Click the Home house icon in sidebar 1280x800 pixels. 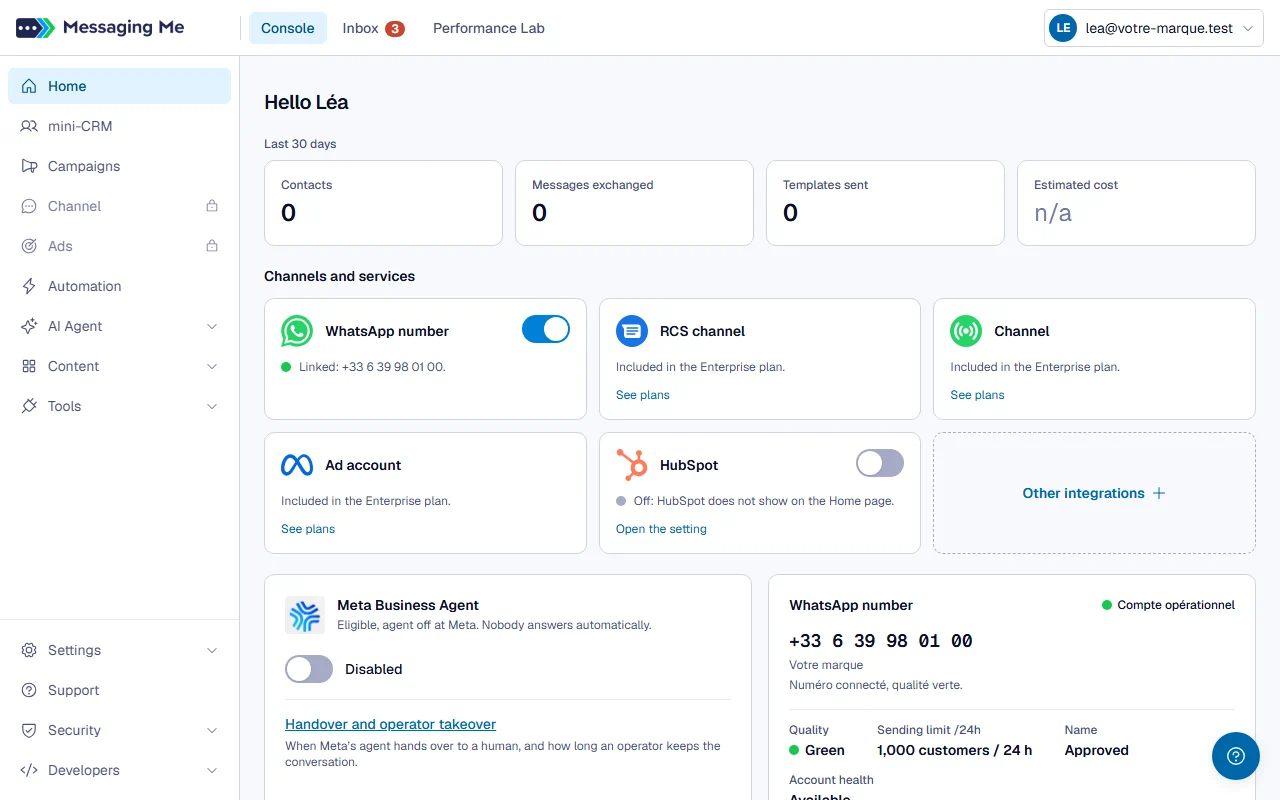click(x=29, y=86)
